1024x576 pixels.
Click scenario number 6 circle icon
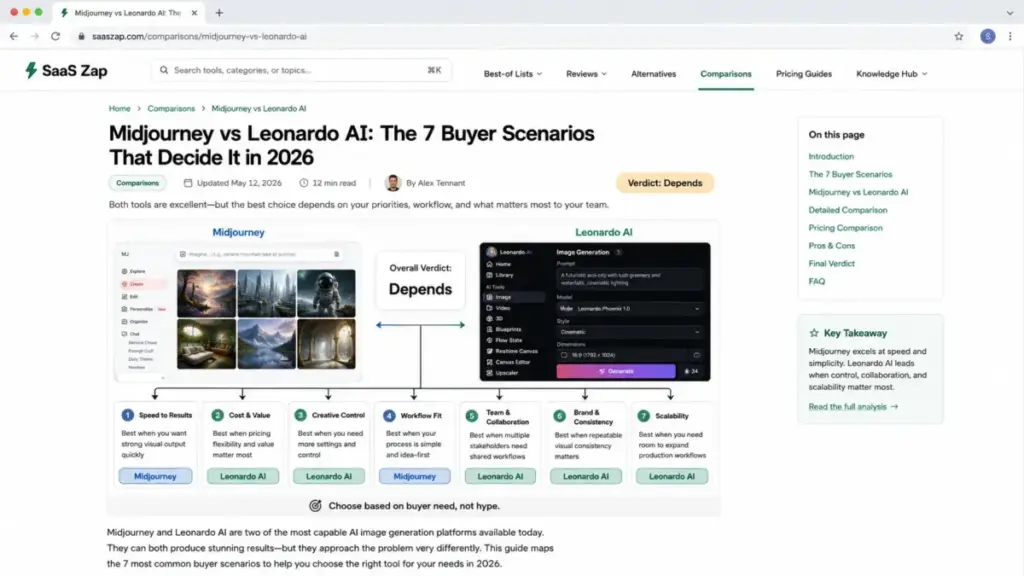point(559,416)
